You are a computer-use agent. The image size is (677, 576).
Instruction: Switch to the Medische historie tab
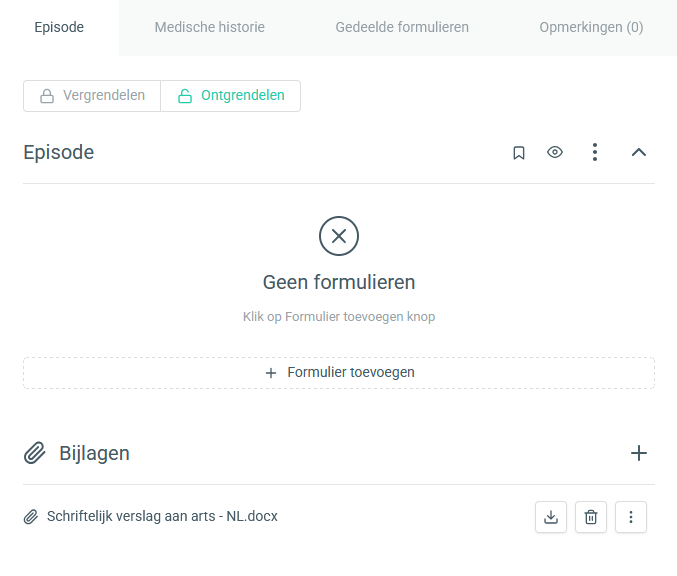pos(209,27)
